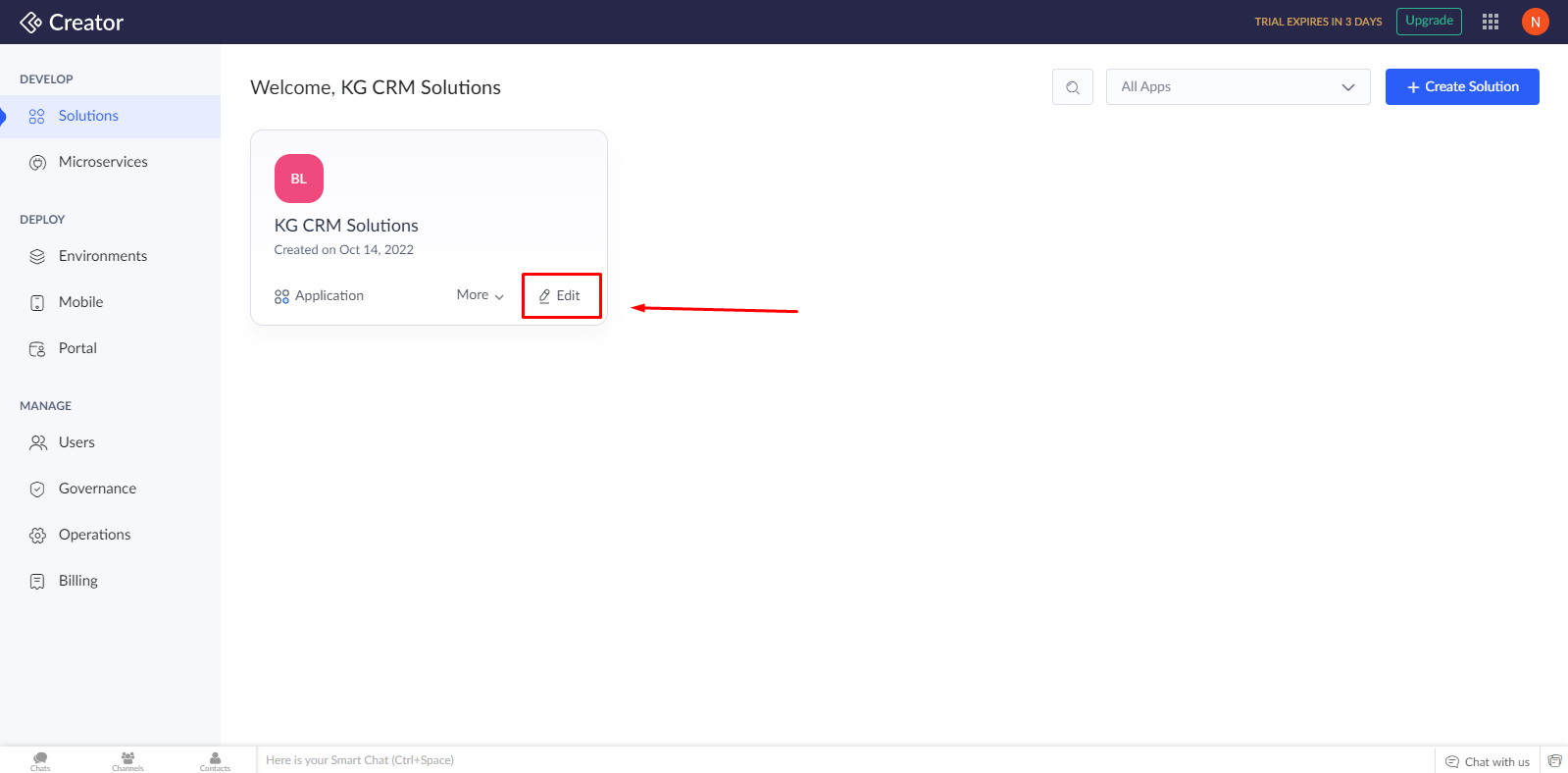Click the Users people icon
Image resolution: width=1568 pixels, height=773 pixels.
38,443
